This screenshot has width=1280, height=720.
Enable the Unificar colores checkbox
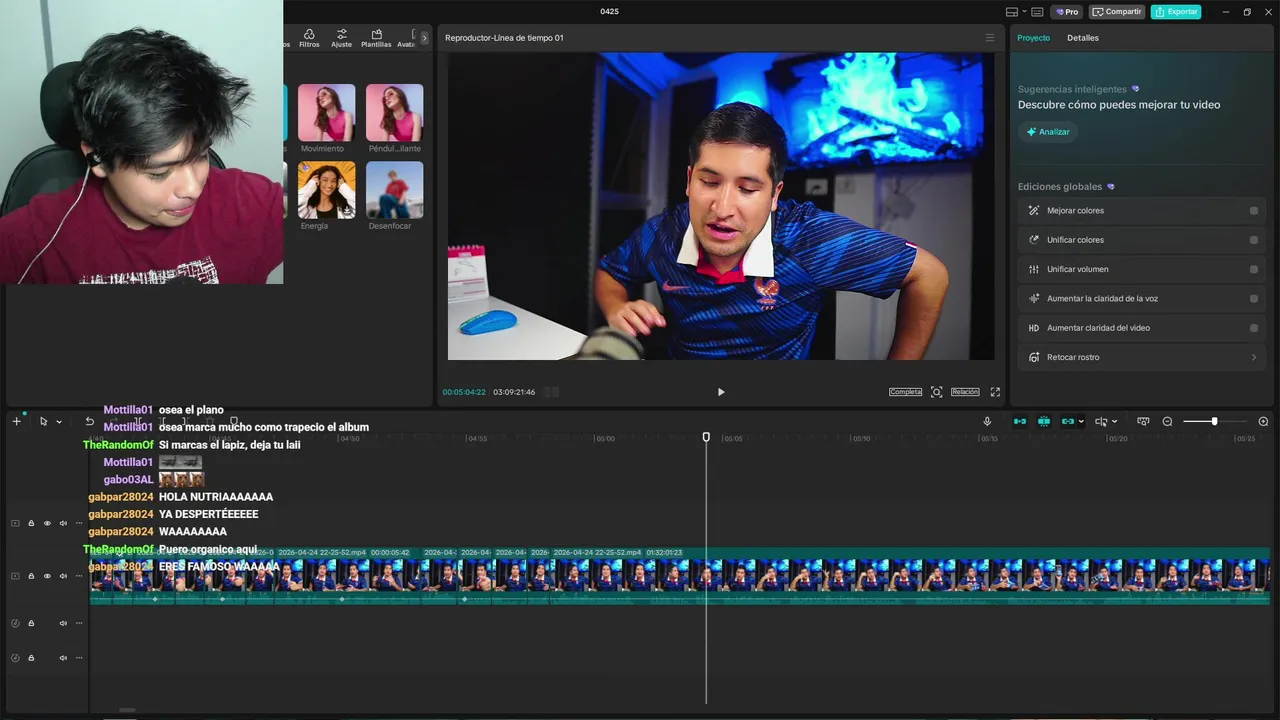pyautogui.click(x=1254, y=240)
